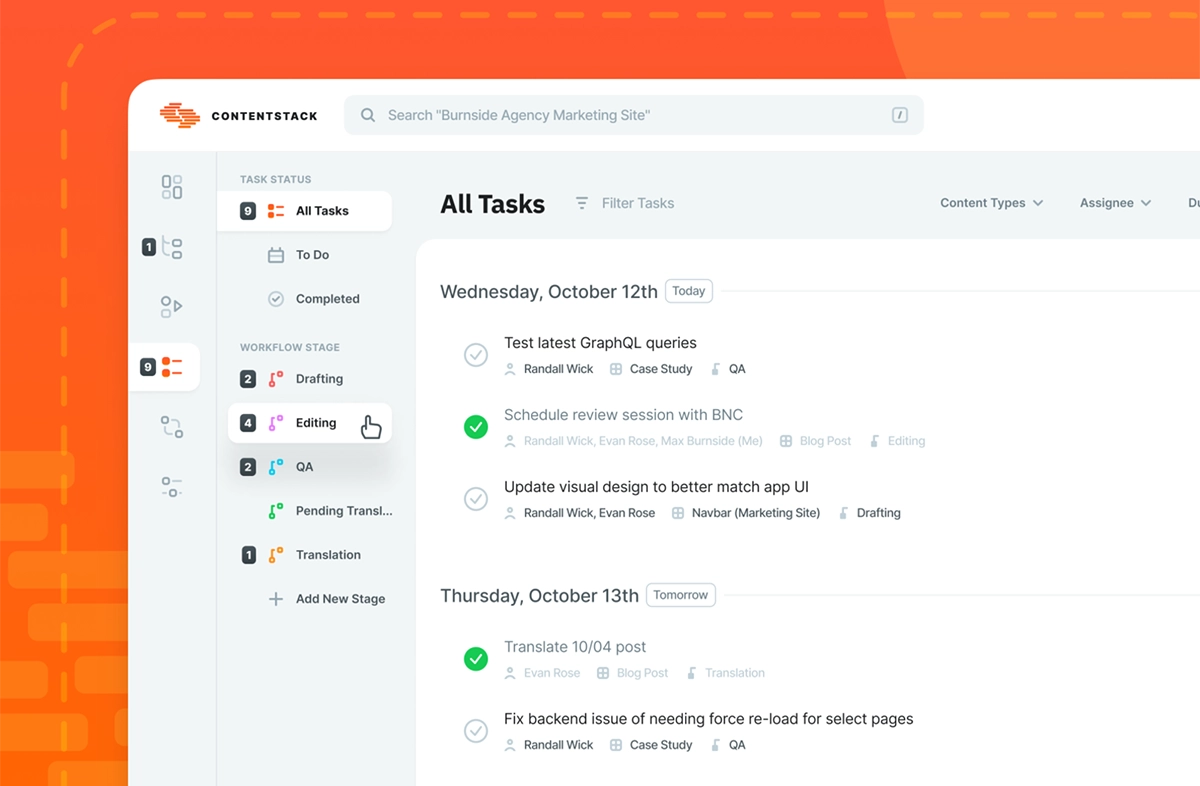Open task Schedule review session with BNC
This screenshot has width=1200, height=786.
pos(623,415)
